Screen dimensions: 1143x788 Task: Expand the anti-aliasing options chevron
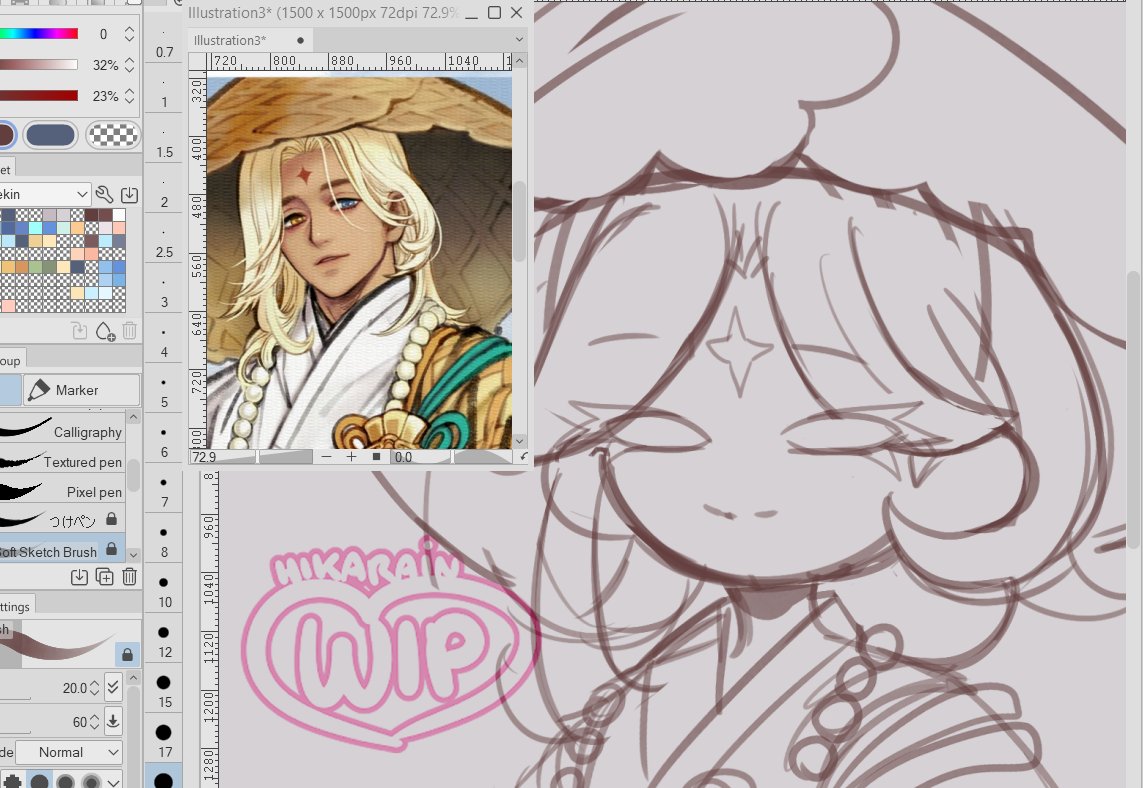[x=113, y=781]
